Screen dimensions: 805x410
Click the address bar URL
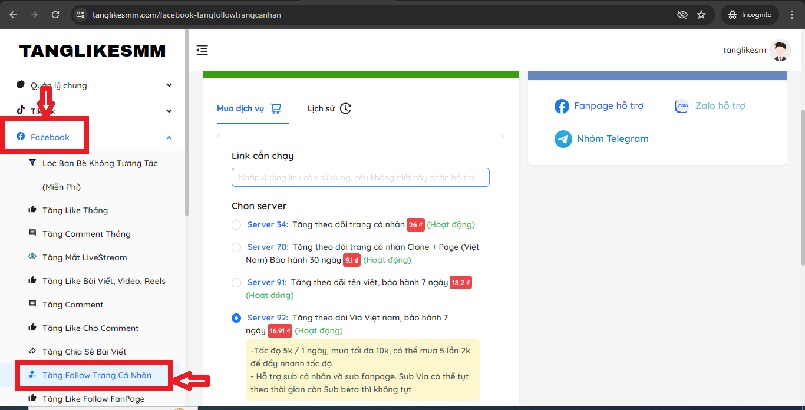click(x=186, y=15)
